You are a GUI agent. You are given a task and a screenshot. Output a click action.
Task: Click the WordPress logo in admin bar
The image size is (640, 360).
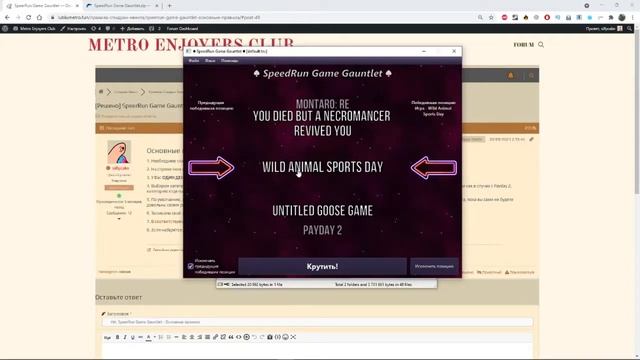[x=5, y=29]
